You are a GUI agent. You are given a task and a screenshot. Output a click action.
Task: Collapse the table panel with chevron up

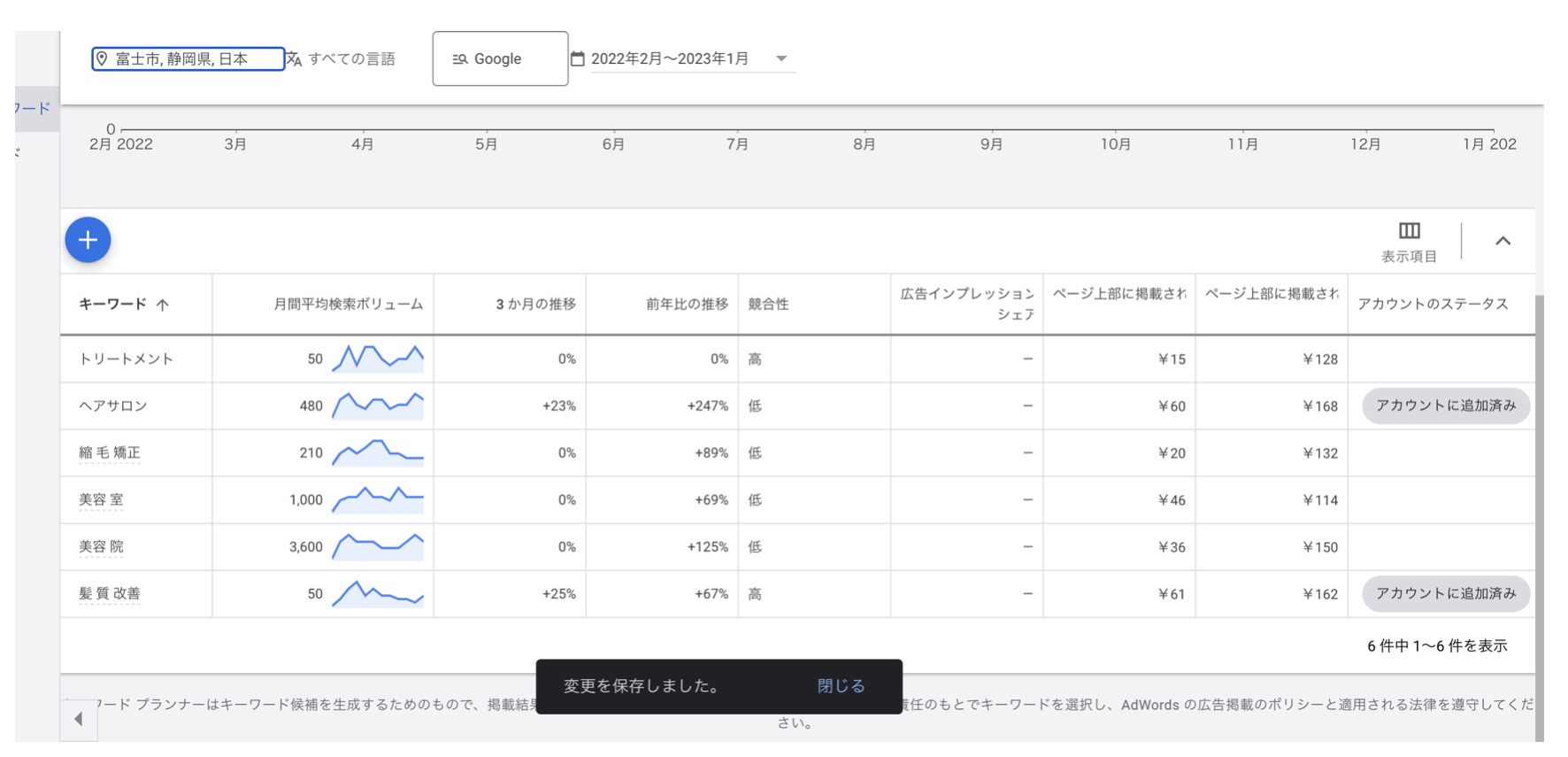pos(1503,241)
